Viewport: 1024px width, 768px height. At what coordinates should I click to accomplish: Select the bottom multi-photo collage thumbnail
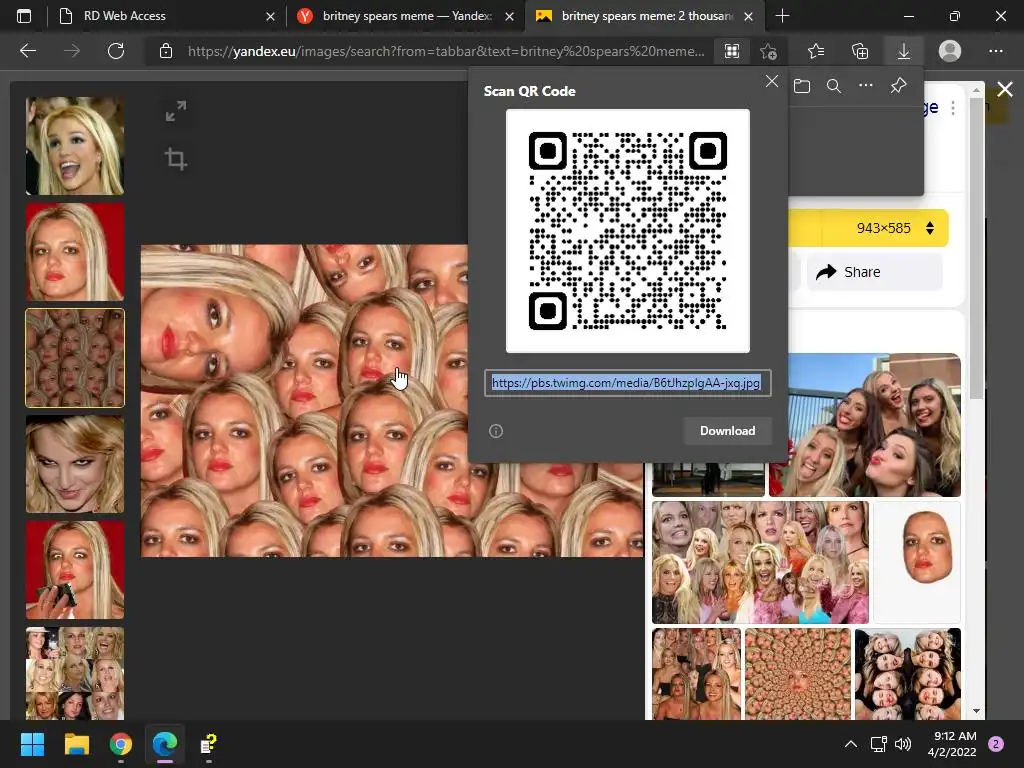click(x=74, y=673)
